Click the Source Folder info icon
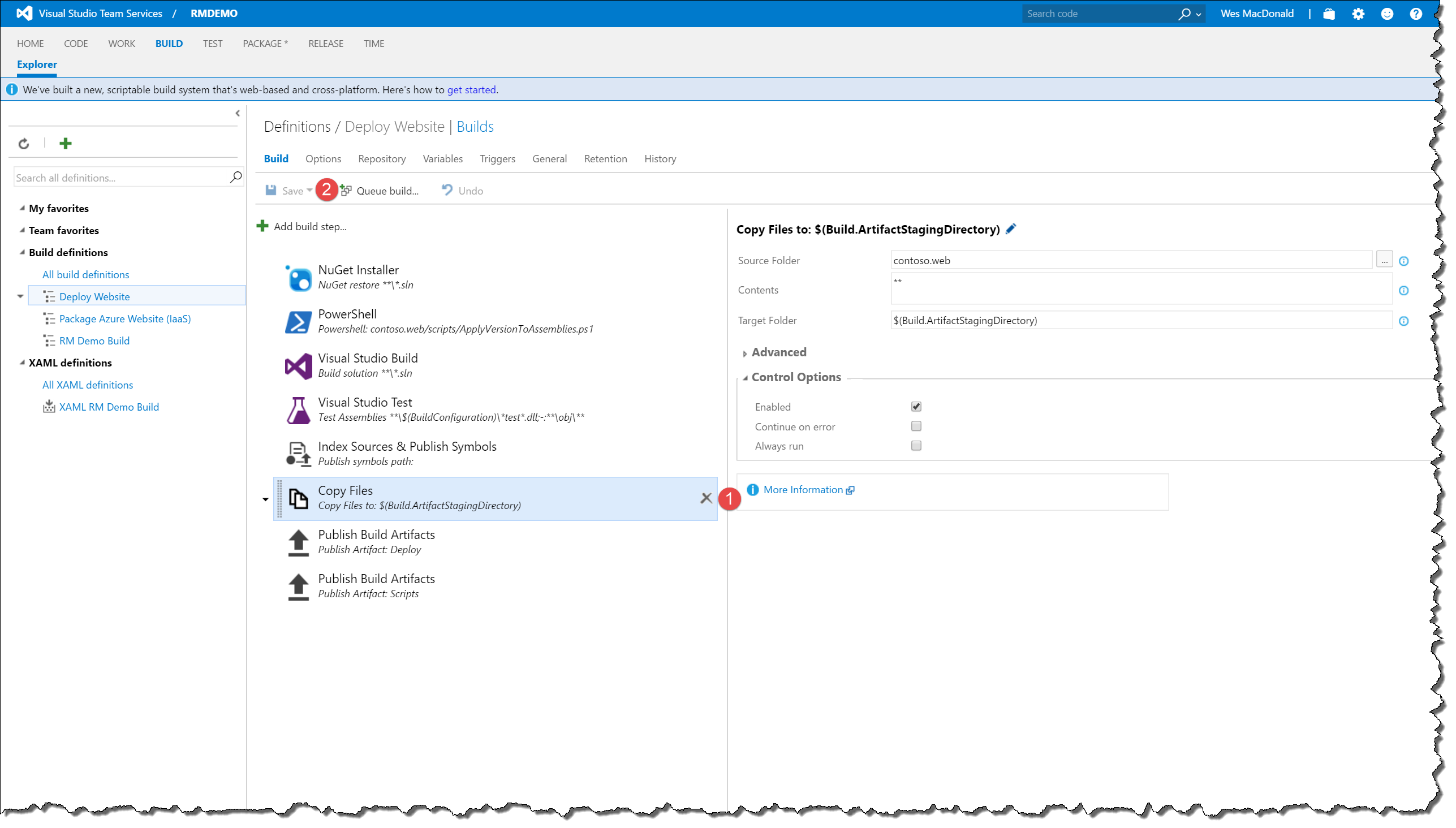 (x=1403, y=261)
